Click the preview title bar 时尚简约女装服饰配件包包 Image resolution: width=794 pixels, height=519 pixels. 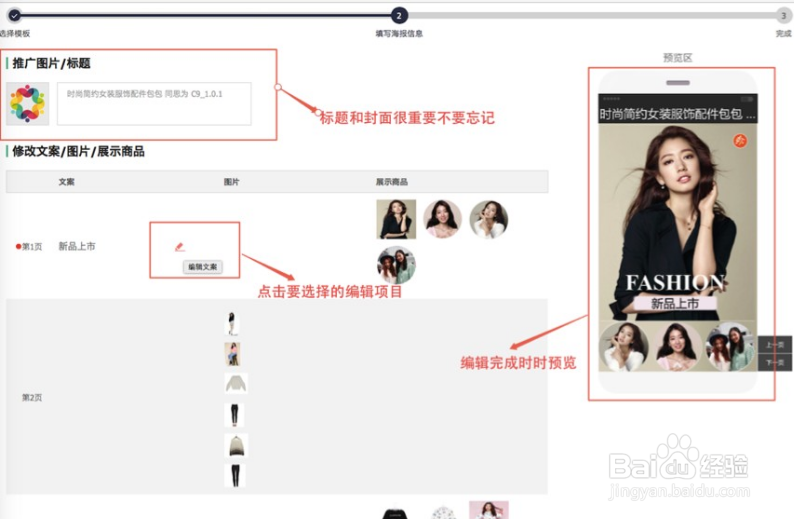pyautogui.click(x=678, y=114)
